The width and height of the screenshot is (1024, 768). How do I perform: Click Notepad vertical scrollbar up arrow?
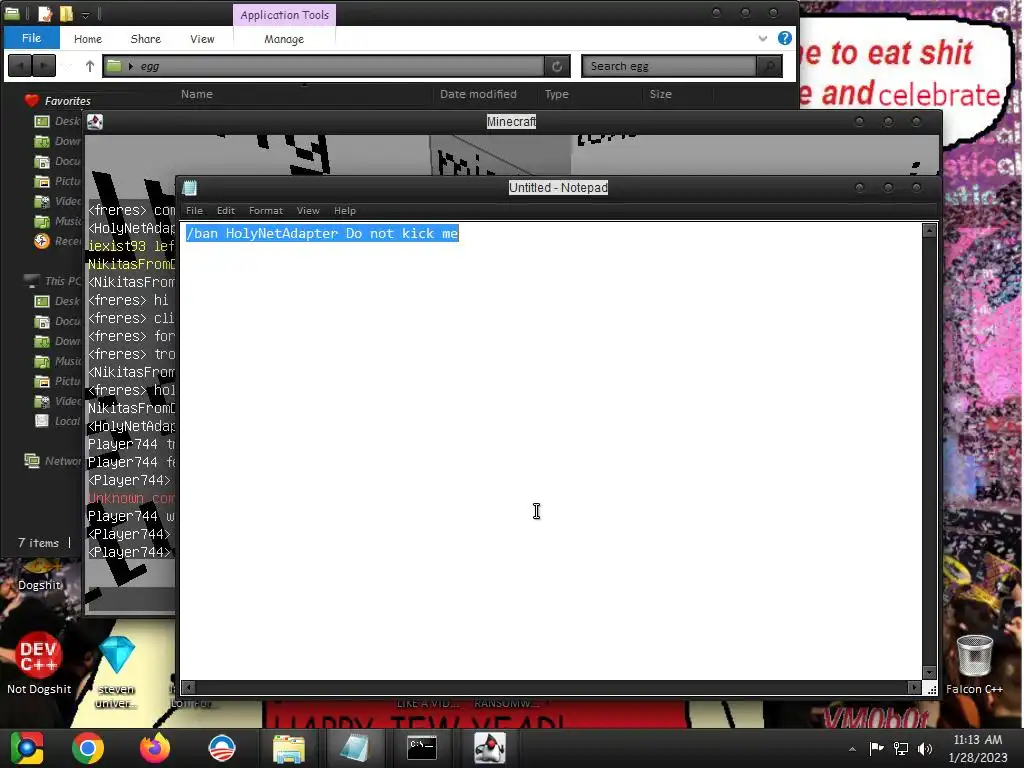929,230
